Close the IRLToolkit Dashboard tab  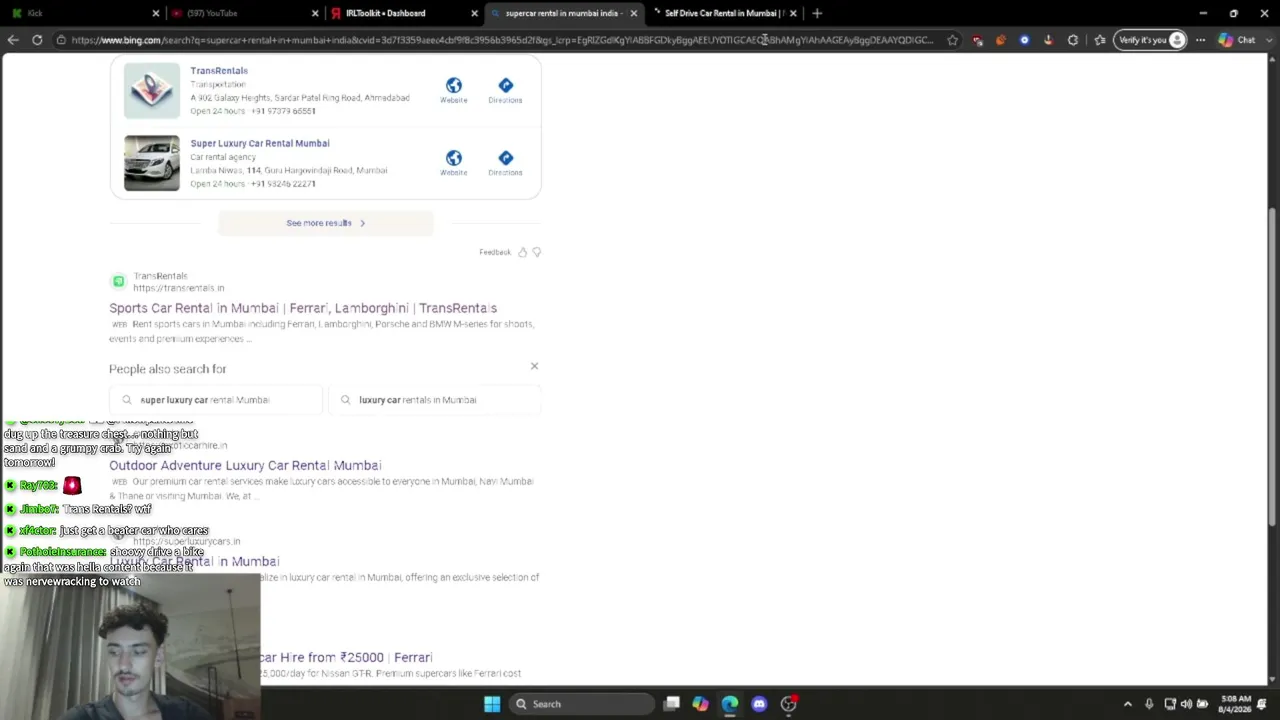point(474,13)
